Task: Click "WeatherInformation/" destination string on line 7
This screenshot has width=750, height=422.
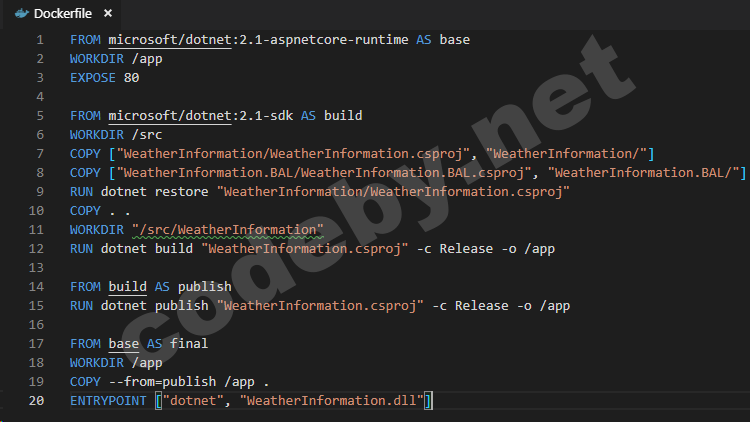Action: [566, 154]
